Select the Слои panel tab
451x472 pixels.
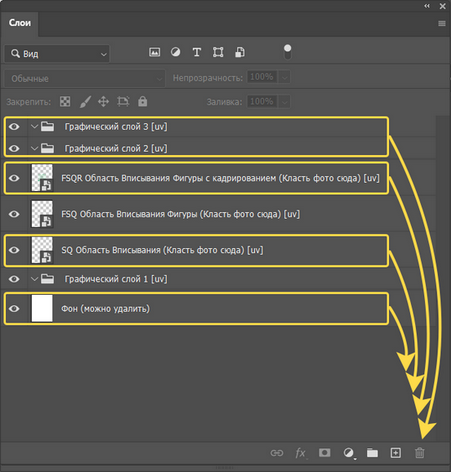(x=20, y=23)
